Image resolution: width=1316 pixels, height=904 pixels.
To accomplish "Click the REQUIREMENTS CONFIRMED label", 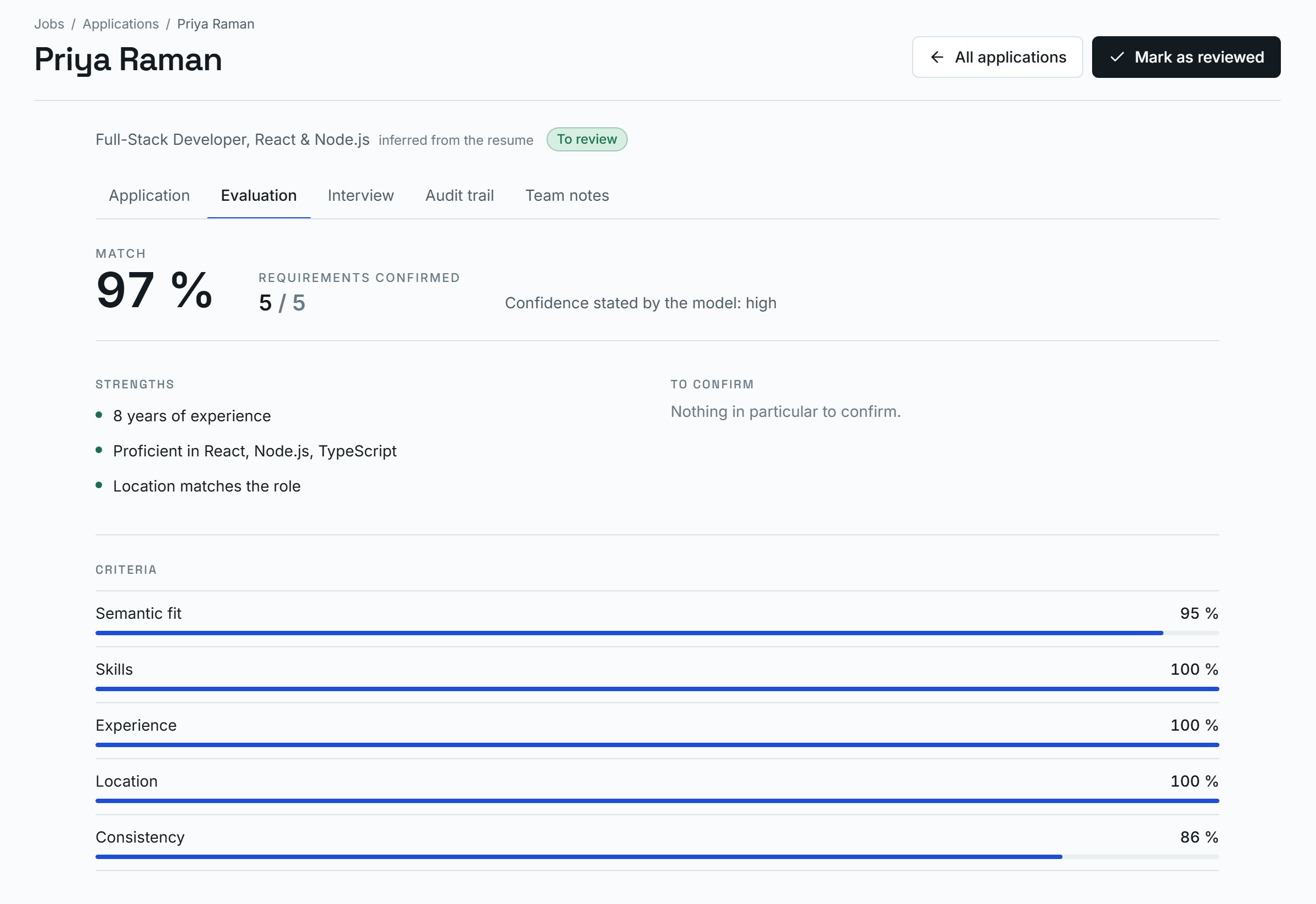I will (359, 278).
